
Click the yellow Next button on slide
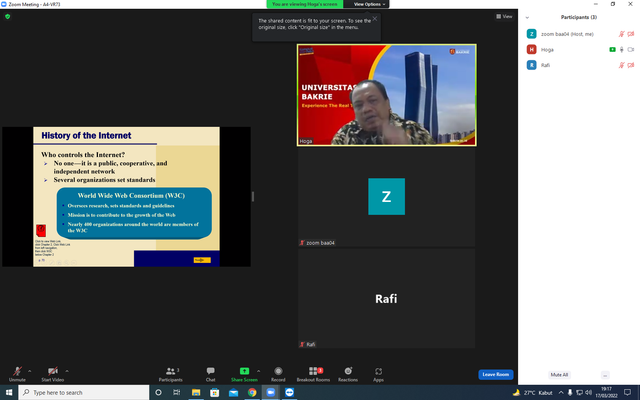(202, 260)
